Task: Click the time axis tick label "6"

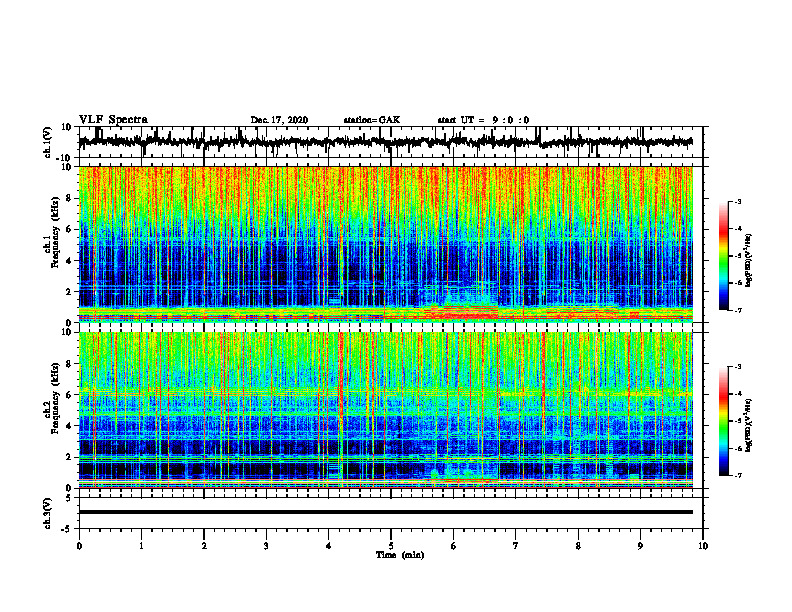Action: tap(454, 546)
